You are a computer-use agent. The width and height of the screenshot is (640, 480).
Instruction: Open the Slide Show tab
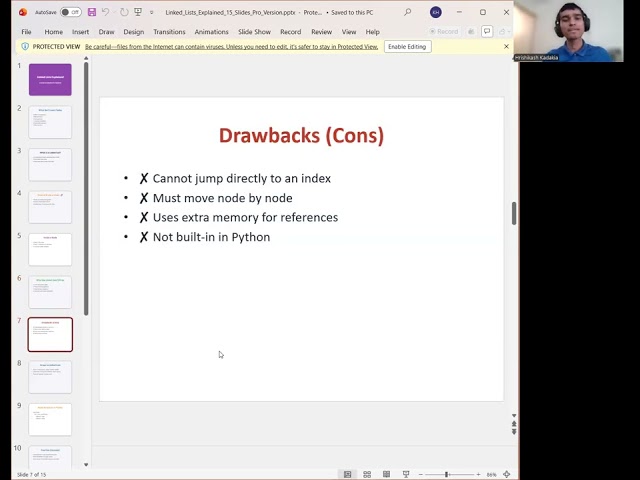[x=254, y=32]
